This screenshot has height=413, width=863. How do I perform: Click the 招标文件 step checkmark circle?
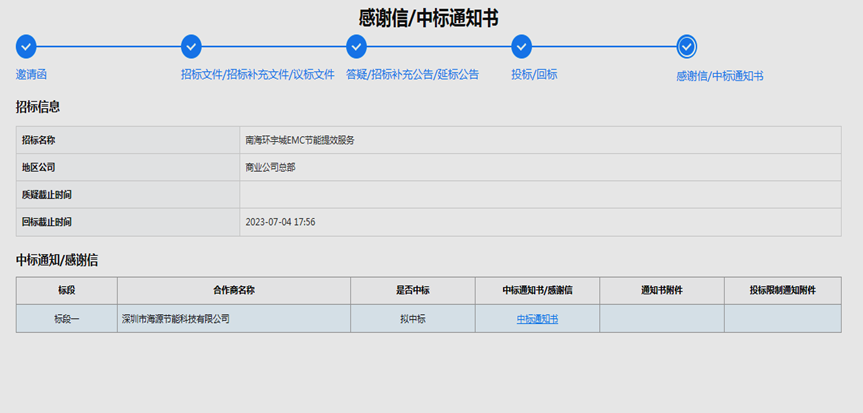[191, 46]
